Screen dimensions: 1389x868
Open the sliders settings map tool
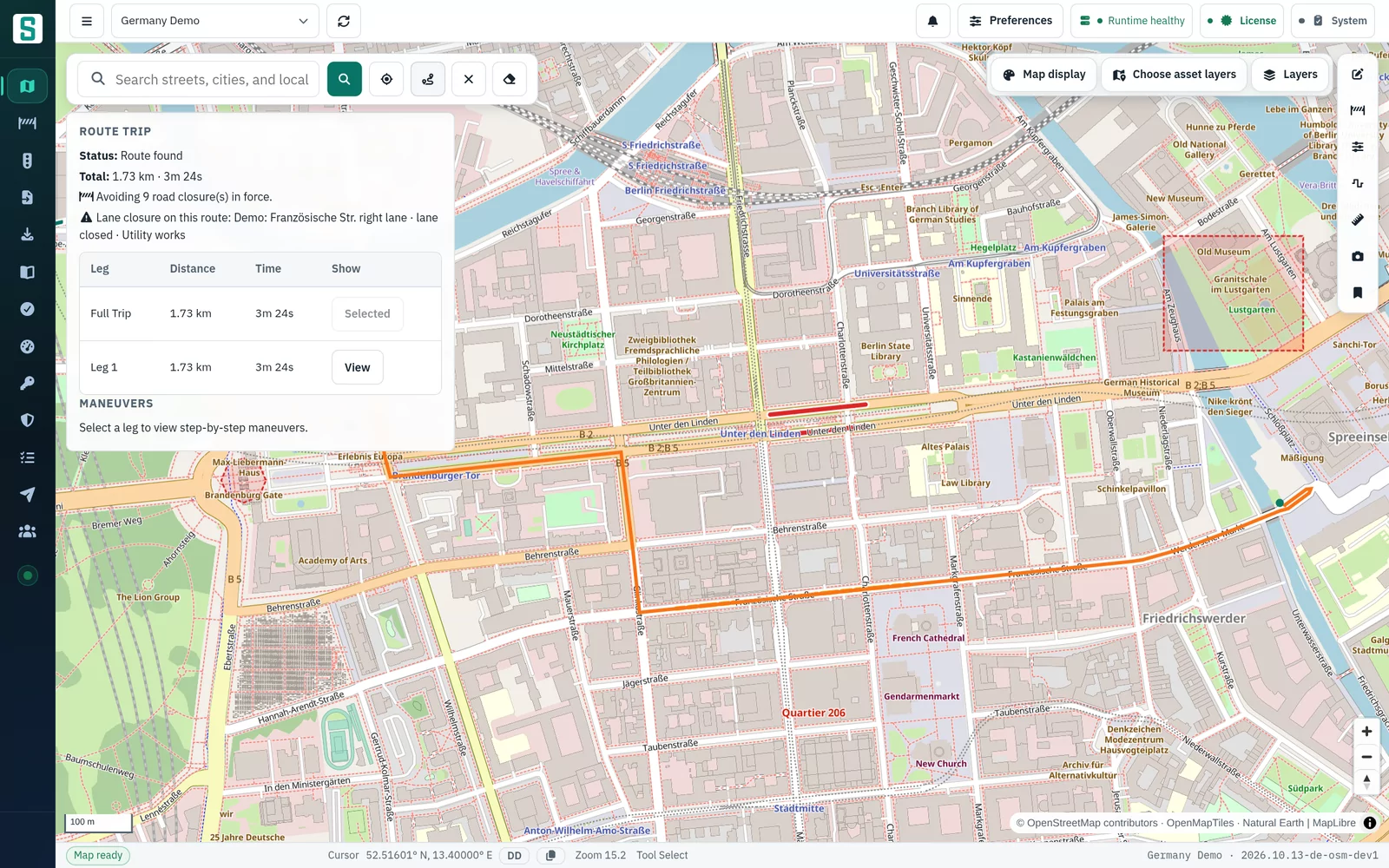point(1358,147)
